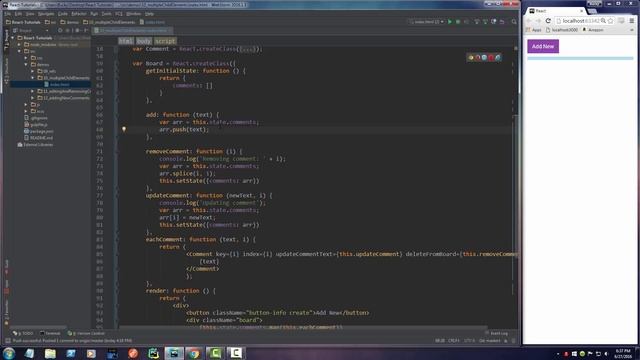Collapse the React Tutorials root folder

(x=13, y=38)
